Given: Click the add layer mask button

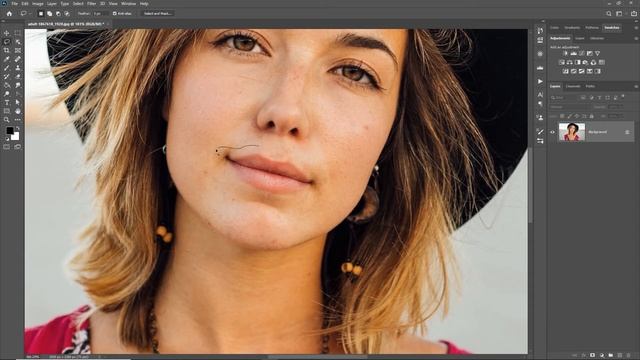Looking at the screenshot, I should [x=593, y=356].
